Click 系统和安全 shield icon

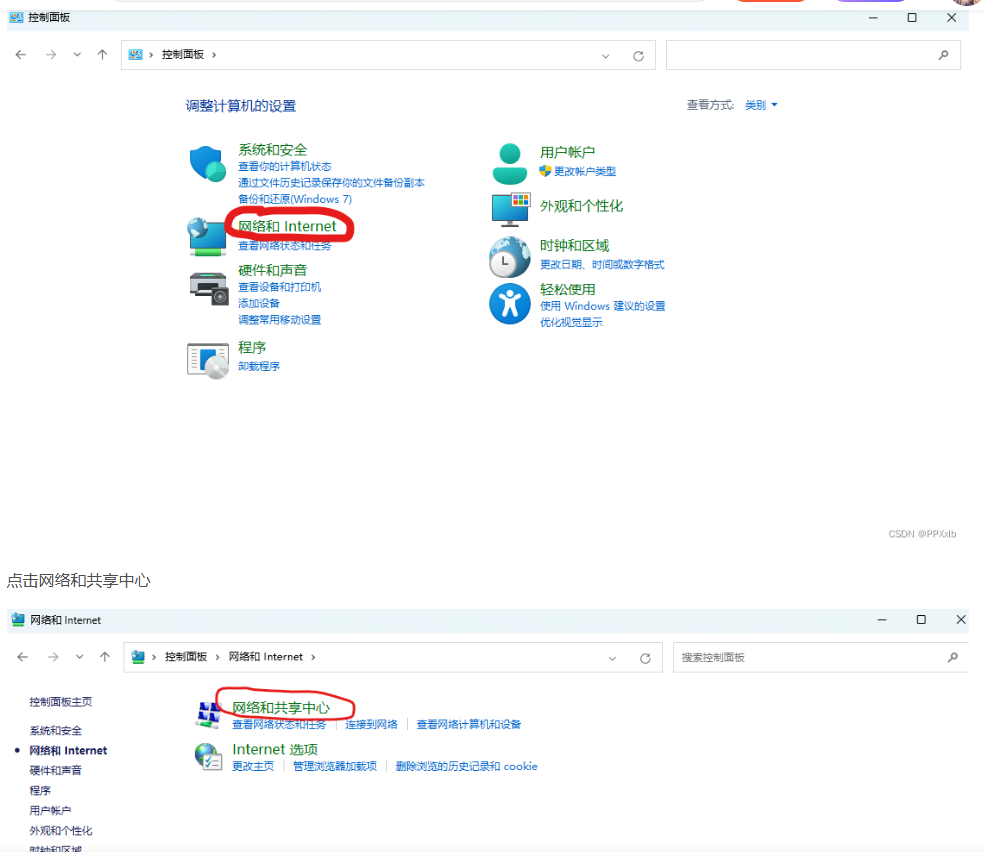[x=207, y=163]
